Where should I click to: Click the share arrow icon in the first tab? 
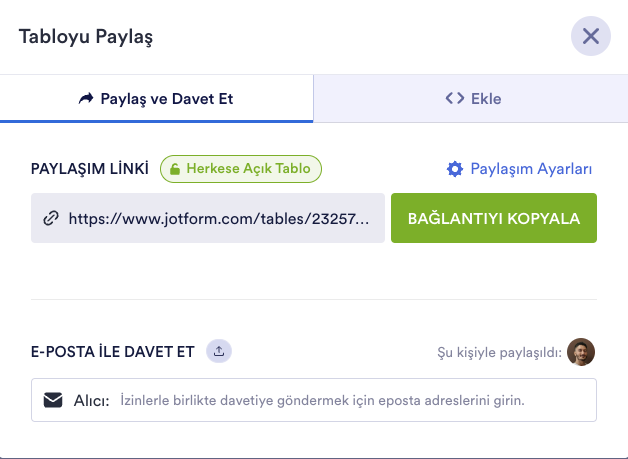tap(84, 99)
